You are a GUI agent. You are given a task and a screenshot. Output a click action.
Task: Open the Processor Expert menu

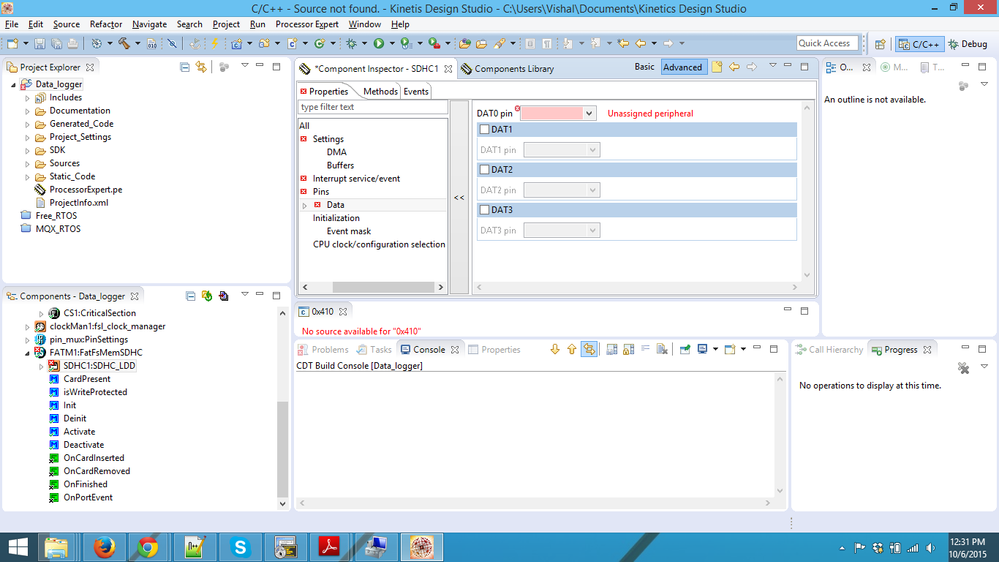click(306, 24)
